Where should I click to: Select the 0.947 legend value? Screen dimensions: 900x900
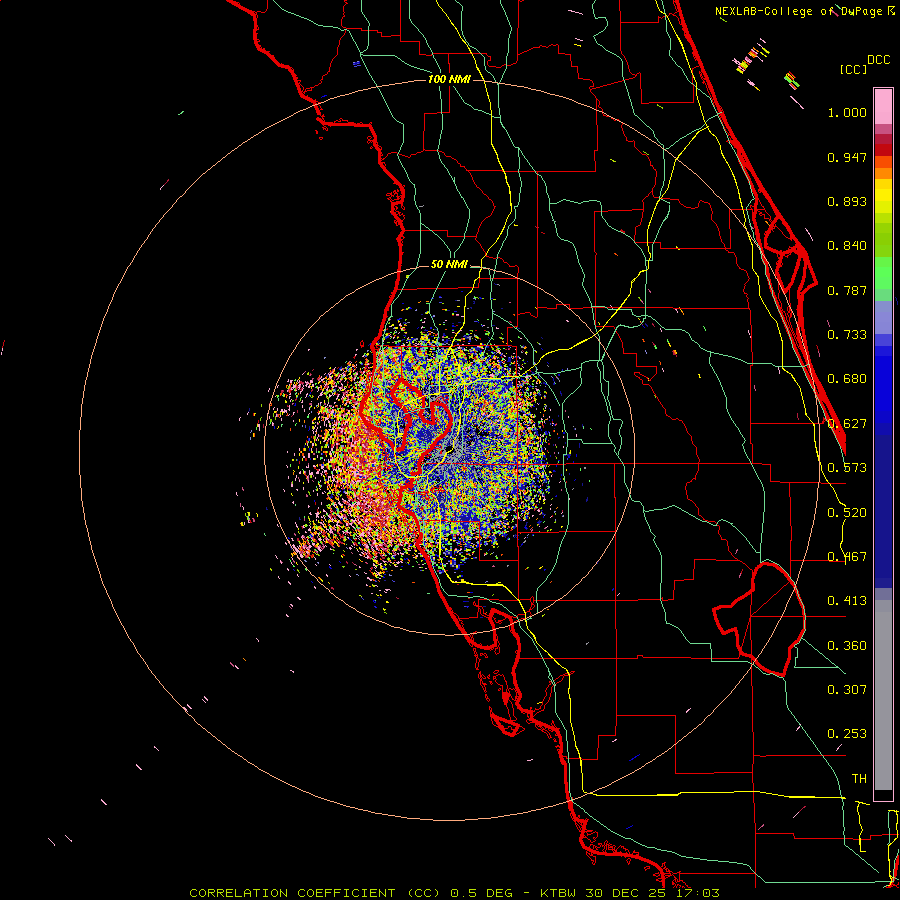coord(847,157)
